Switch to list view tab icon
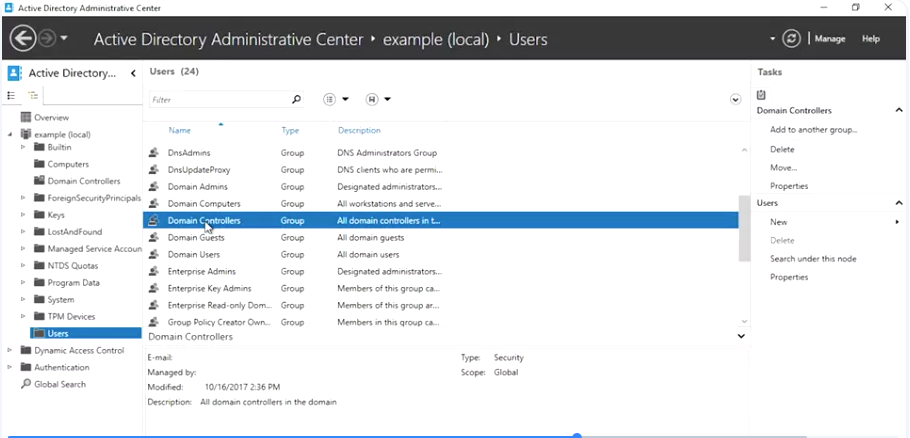The image size is (910, 438). (x=11, y=96)
